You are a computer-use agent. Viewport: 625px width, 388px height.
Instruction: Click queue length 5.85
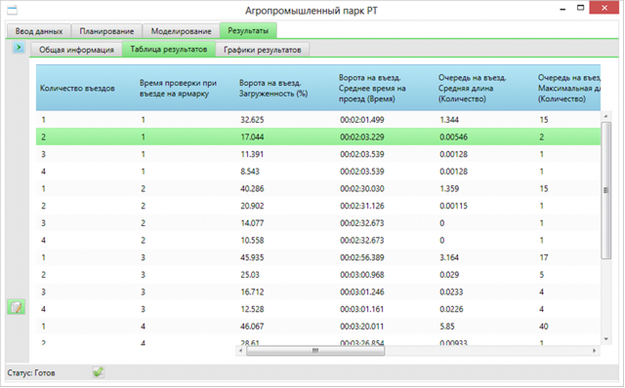coord(447,326)
